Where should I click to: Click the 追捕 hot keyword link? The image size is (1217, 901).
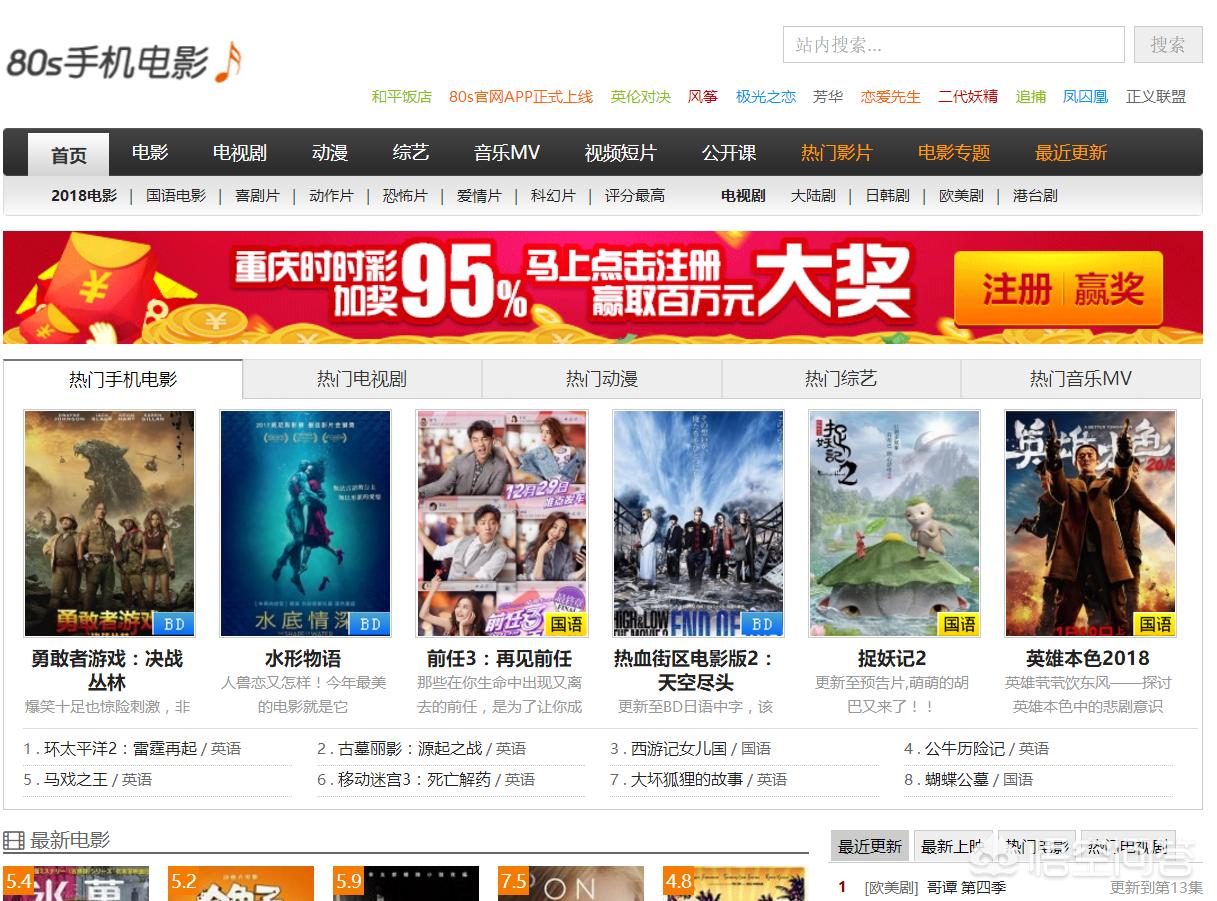[1031, 97]
